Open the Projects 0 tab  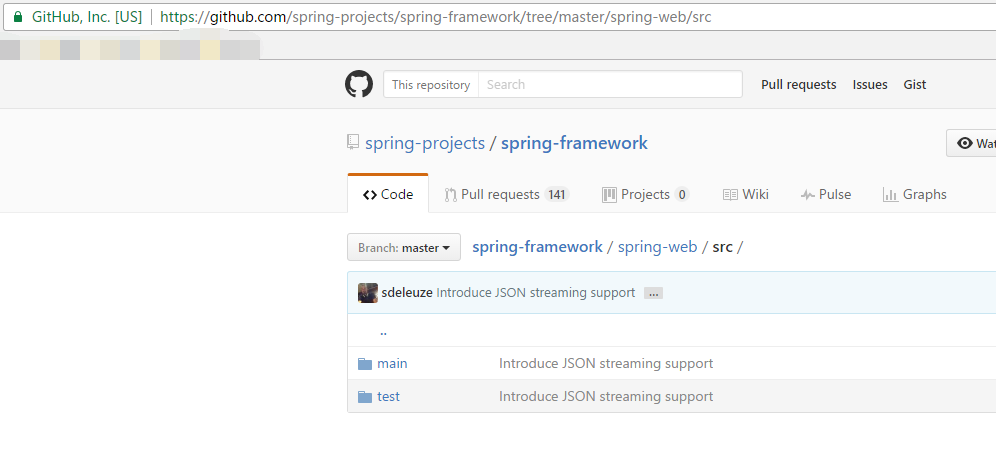[645, 194]
